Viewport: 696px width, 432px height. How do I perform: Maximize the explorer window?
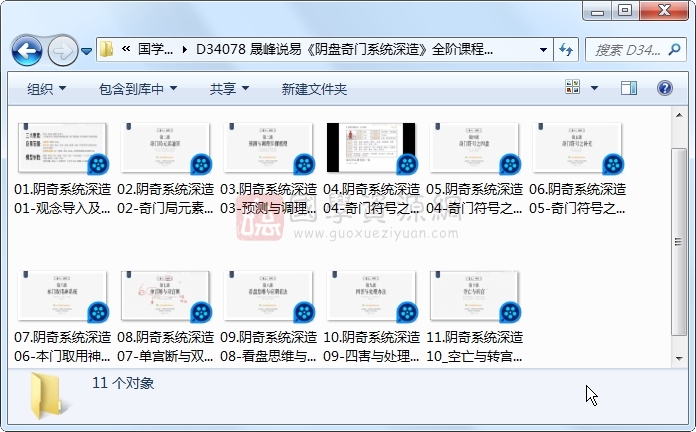625,11
